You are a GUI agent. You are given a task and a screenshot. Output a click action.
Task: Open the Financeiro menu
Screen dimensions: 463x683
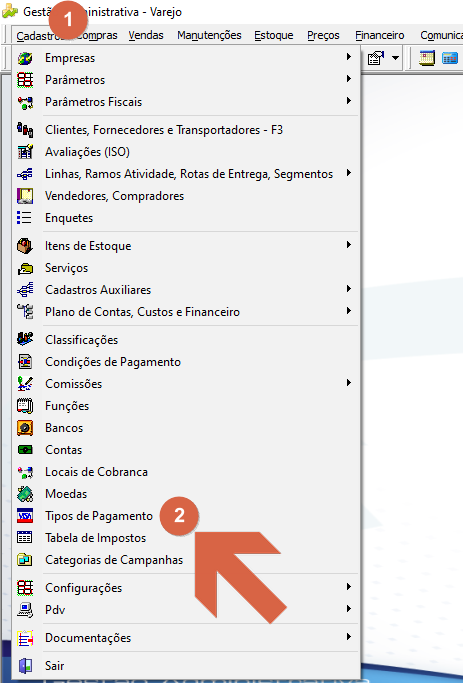[379, 35]
